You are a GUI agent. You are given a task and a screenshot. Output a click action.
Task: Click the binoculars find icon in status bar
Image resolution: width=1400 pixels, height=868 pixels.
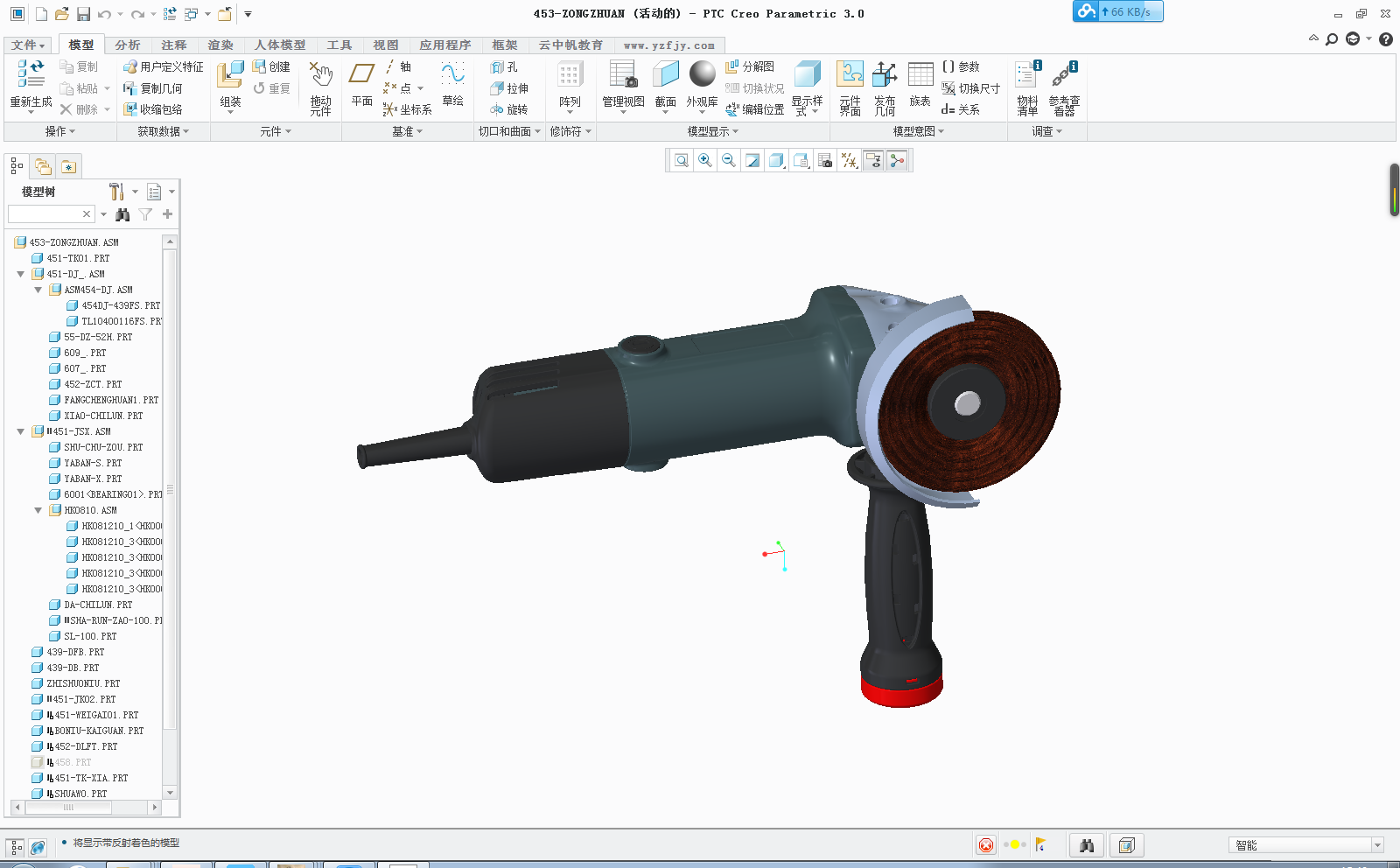tap(1087, 845)
